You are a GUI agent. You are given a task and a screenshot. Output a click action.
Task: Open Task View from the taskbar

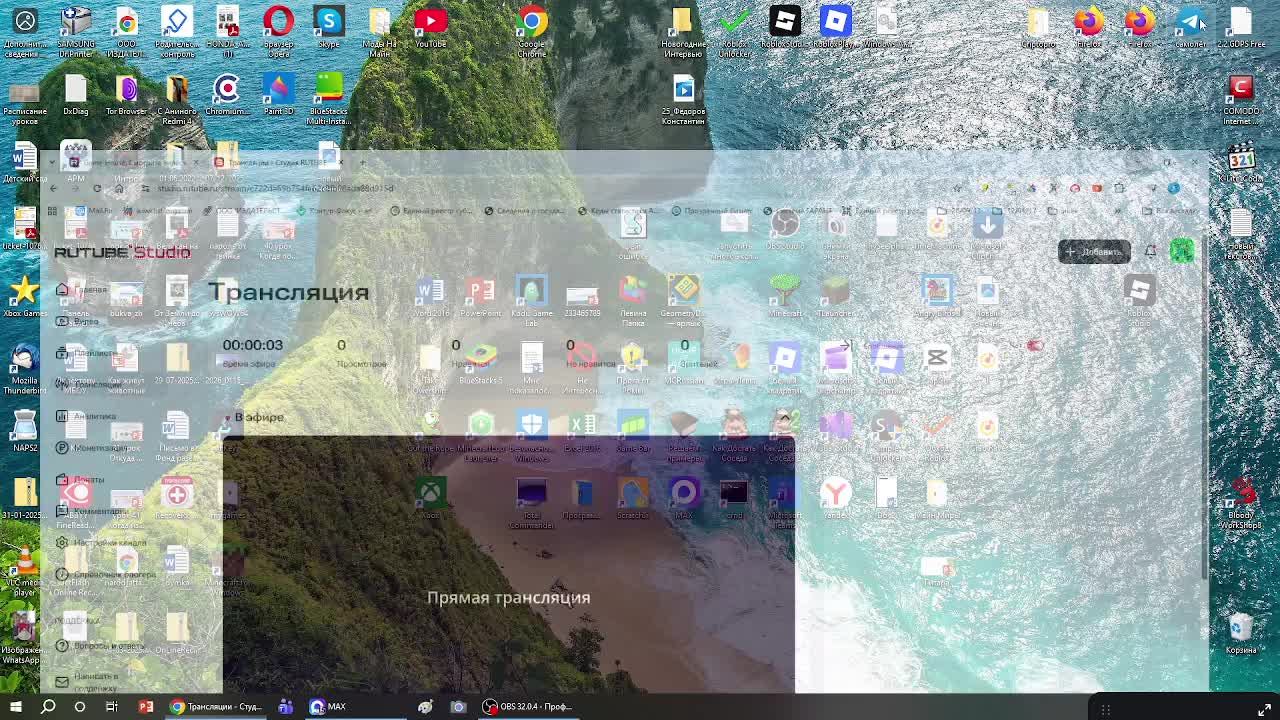[x=112, y=707]
